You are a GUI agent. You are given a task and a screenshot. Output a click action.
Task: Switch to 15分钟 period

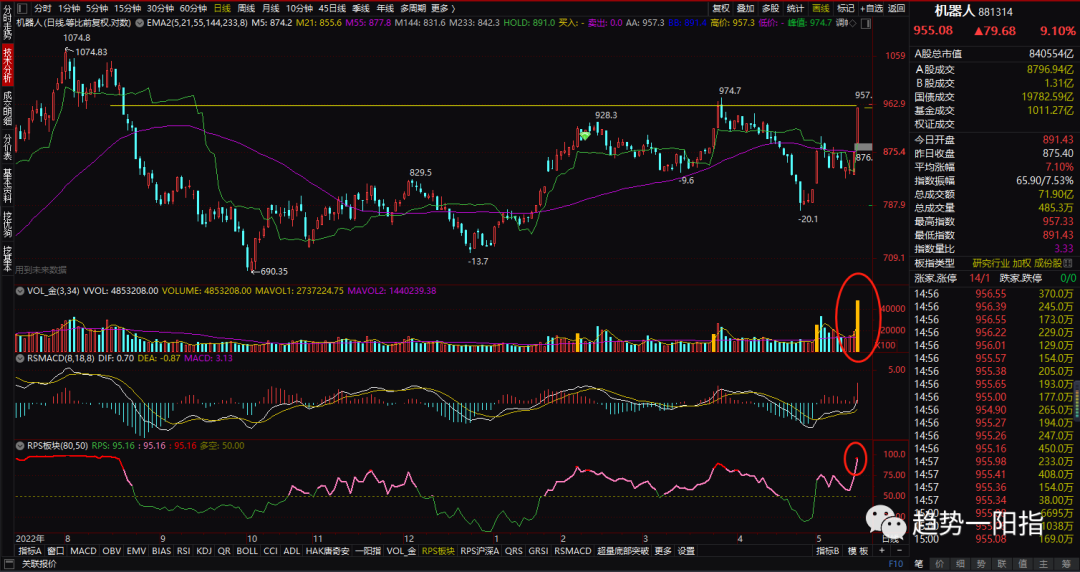[127, 8]
